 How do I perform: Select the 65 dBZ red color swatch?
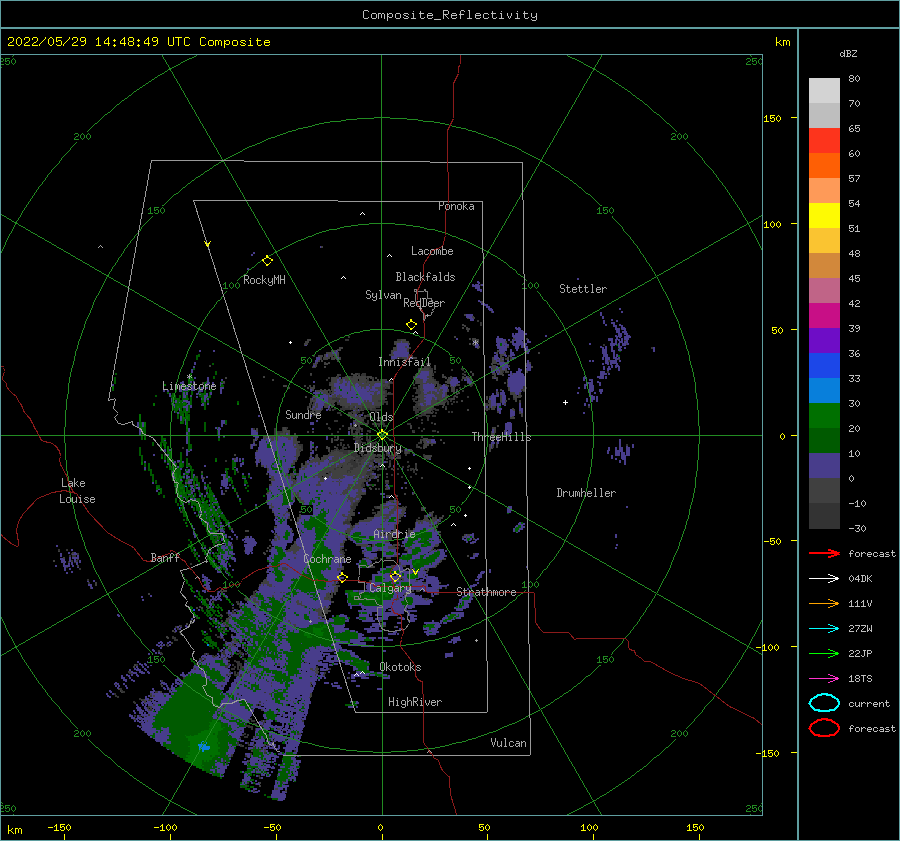[x=824, y=141]
